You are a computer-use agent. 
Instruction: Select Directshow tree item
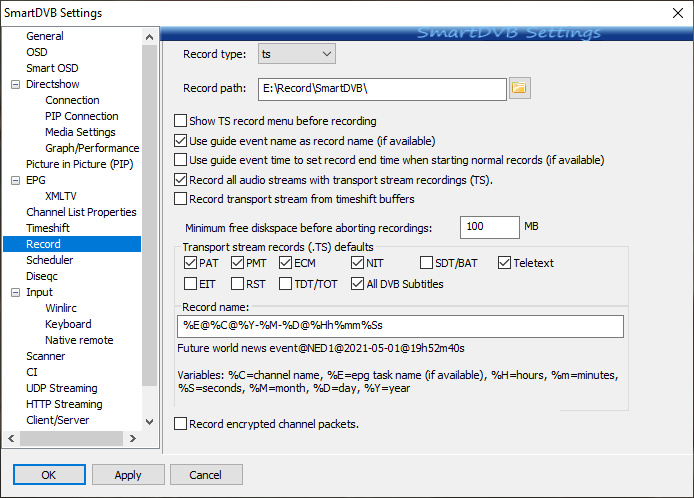[53, 84]
